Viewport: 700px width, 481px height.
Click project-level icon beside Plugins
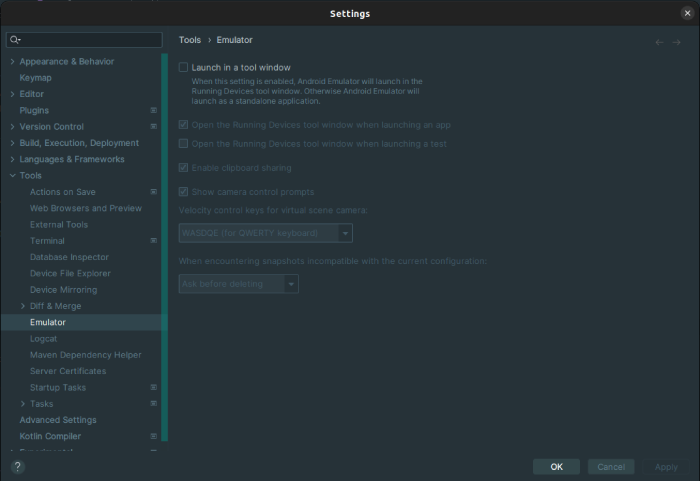(x=153, y=110)
